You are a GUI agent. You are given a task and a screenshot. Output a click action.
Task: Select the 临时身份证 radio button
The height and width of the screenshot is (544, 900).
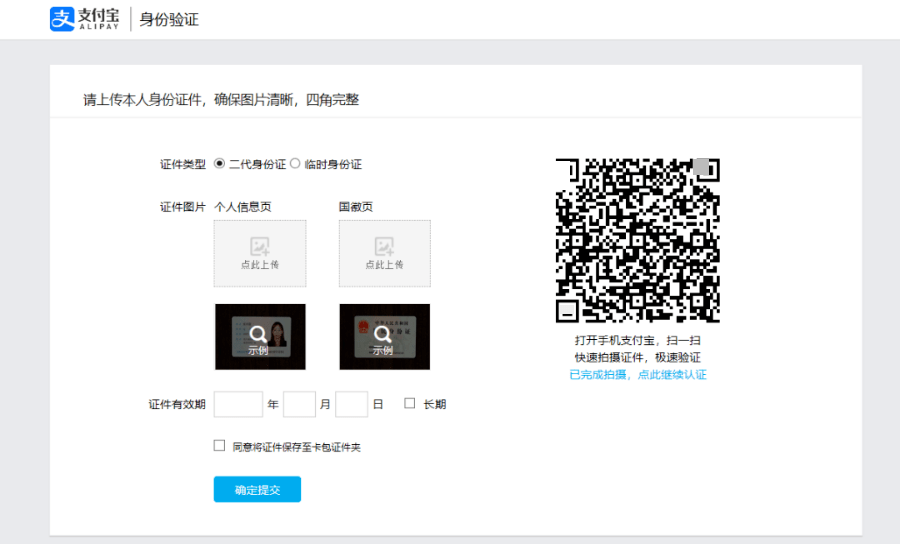[295, 164]
